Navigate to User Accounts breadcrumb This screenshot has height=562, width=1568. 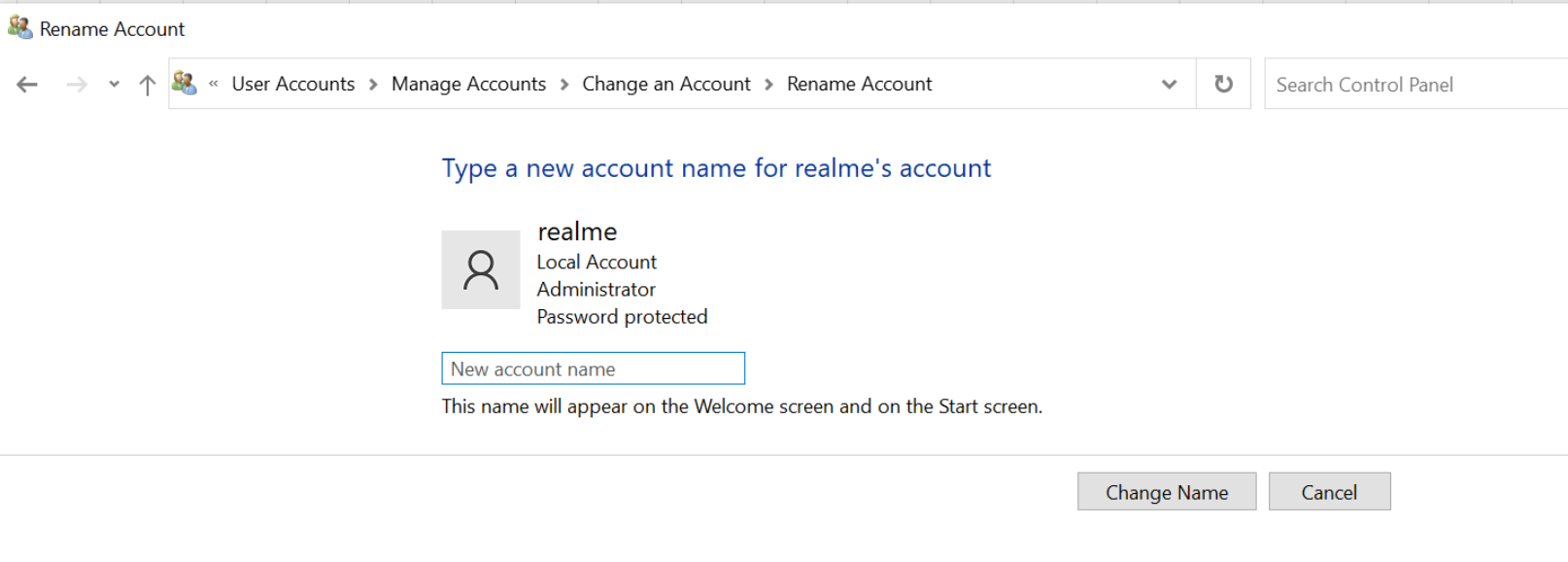pyautogui.click(x=293, y=85)
